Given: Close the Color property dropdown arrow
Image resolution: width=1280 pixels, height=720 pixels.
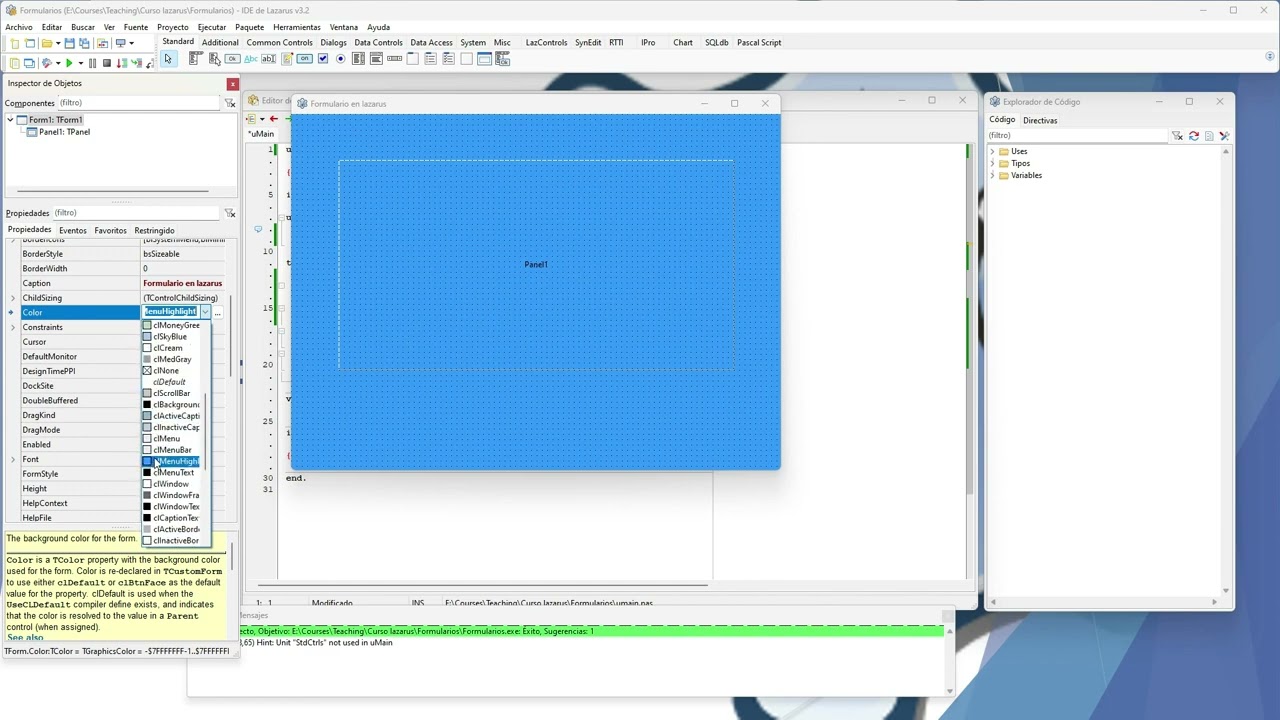Looking at the screenshot, I should [x=205, y=312].
